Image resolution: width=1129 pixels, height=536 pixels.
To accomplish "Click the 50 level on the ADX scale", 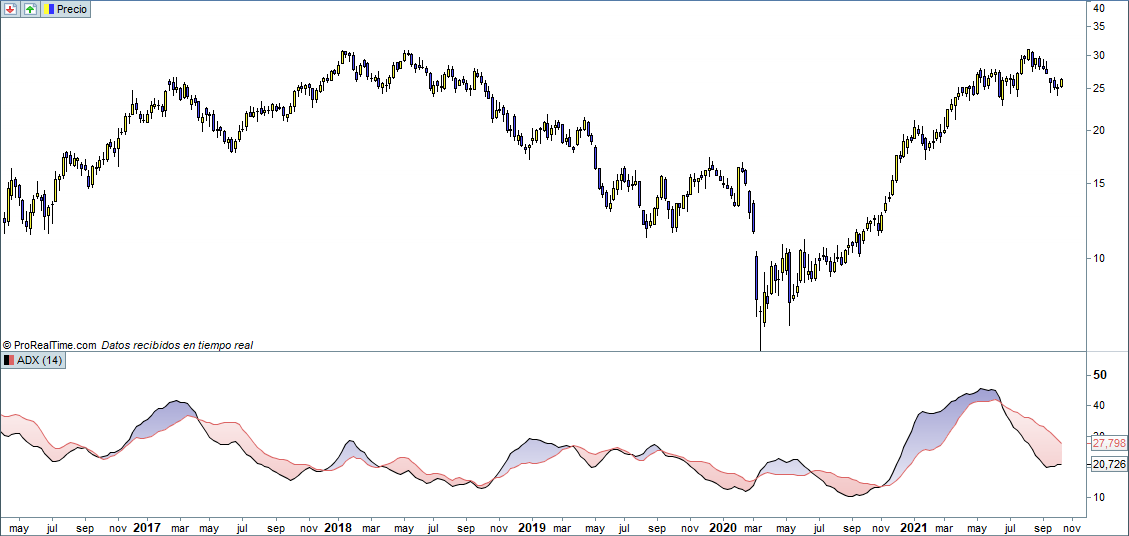I will [1098, 375].
